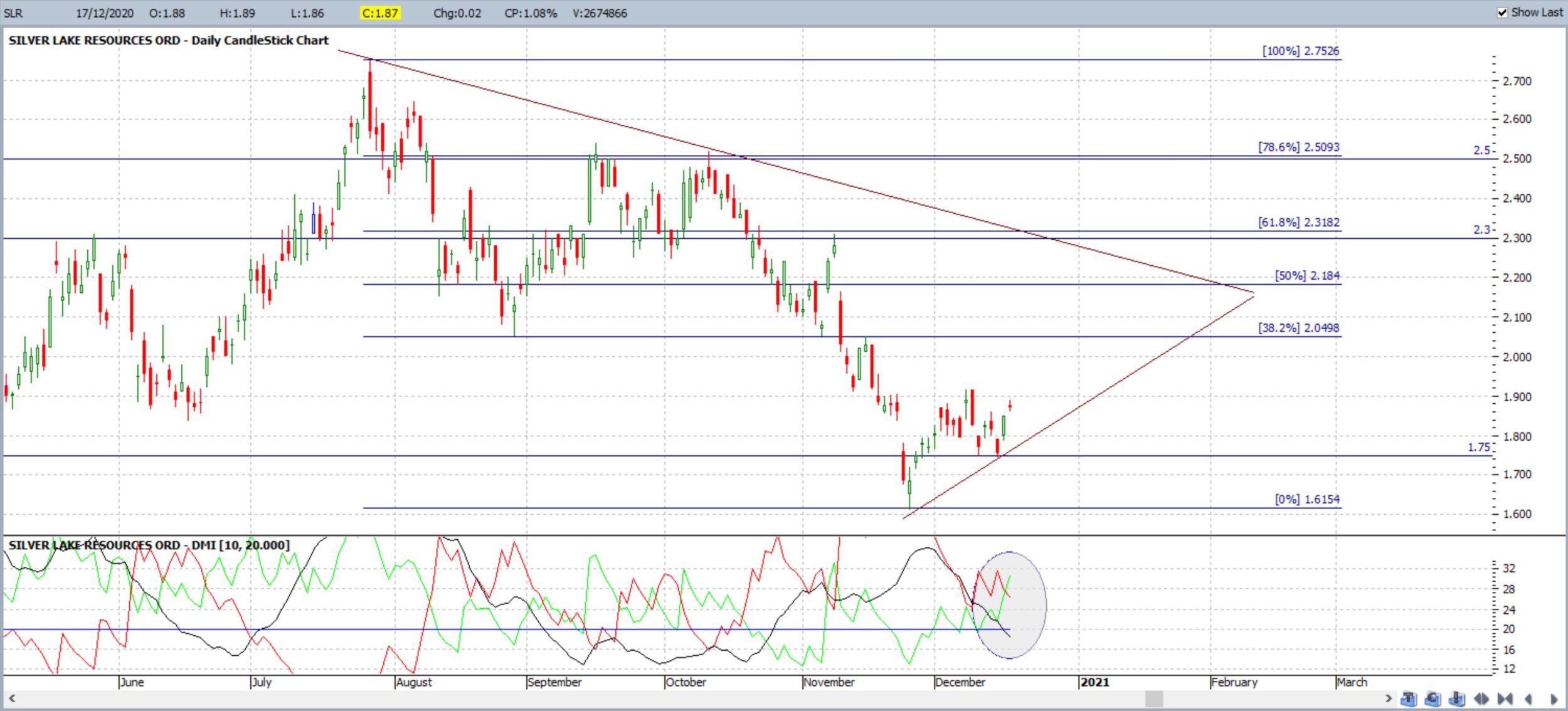
Task: Click the H:1.89 high value
Action: coord(237,13)
